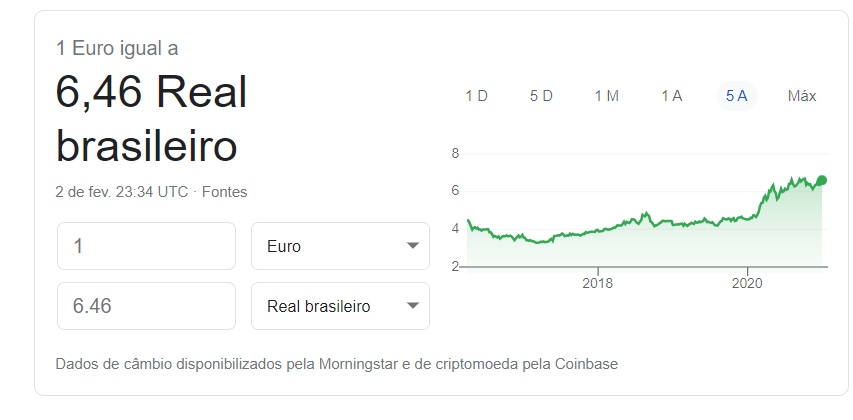The width and height of the screenshot is (853, 420).
Task: Select the 5 A range tab
Action: [737, 96]
